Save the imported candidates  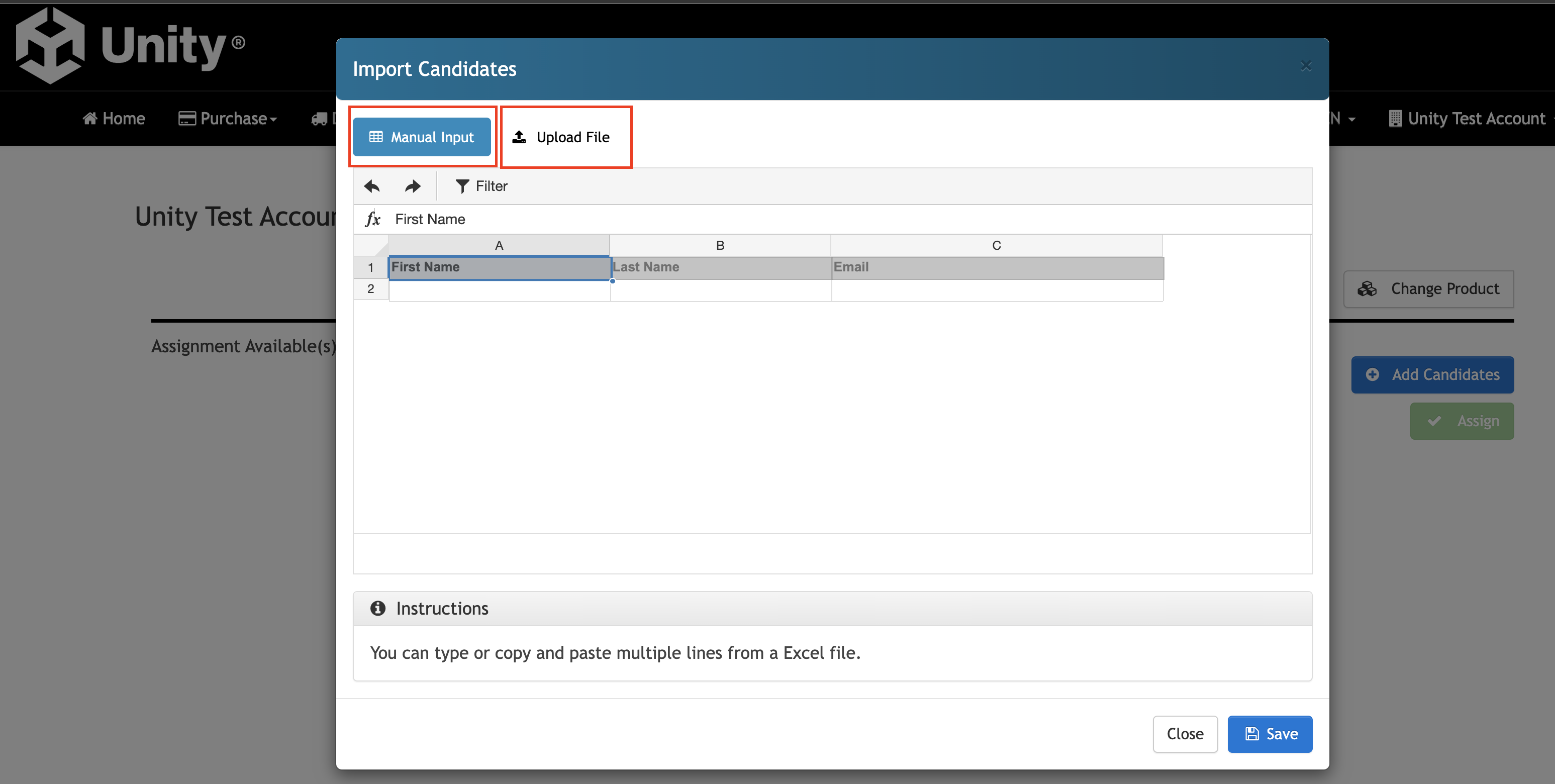pos(1270,734)
